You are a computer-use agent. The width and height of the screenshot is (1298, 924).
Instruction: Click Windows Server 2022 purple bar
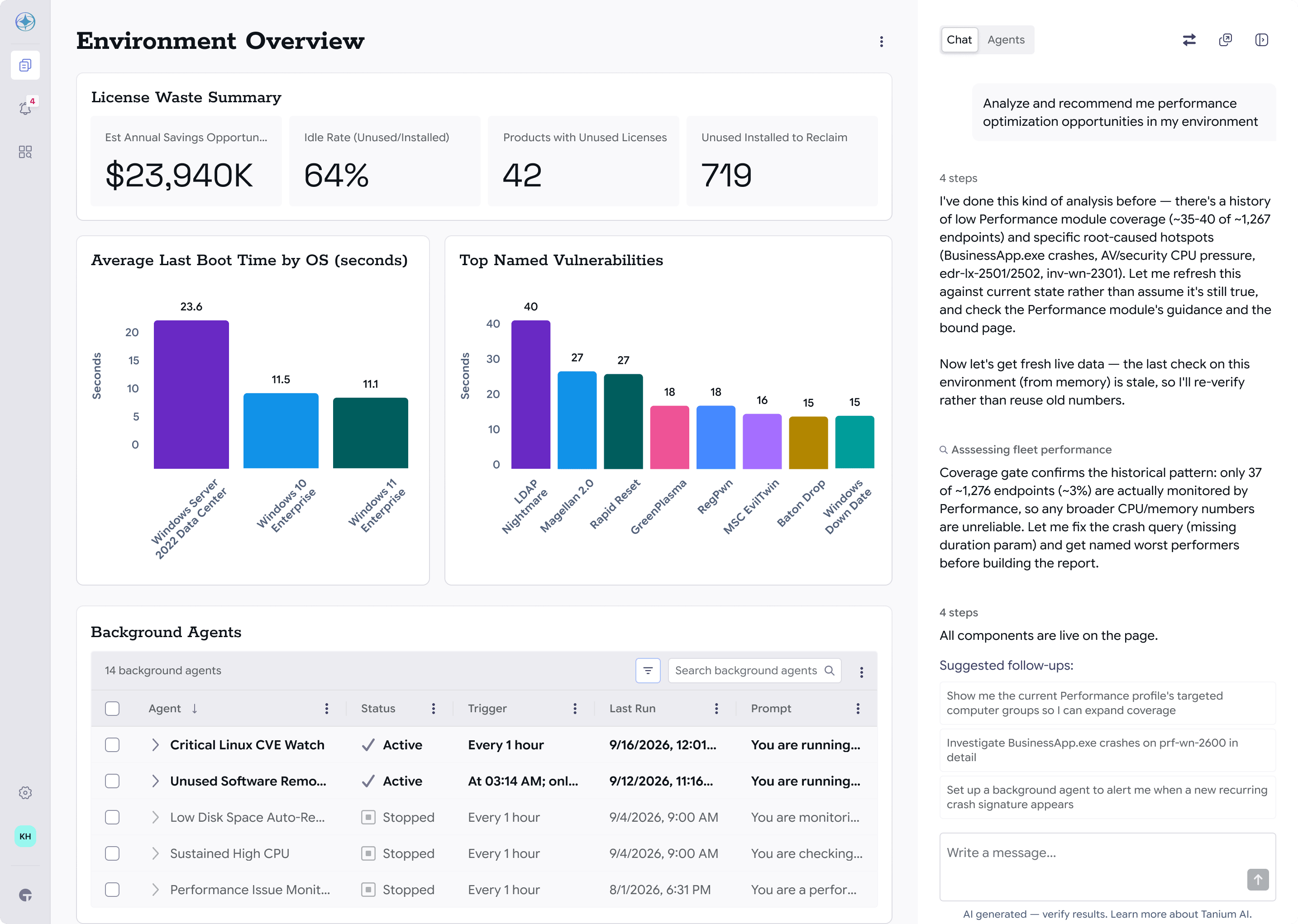click(x=191, y=394)
